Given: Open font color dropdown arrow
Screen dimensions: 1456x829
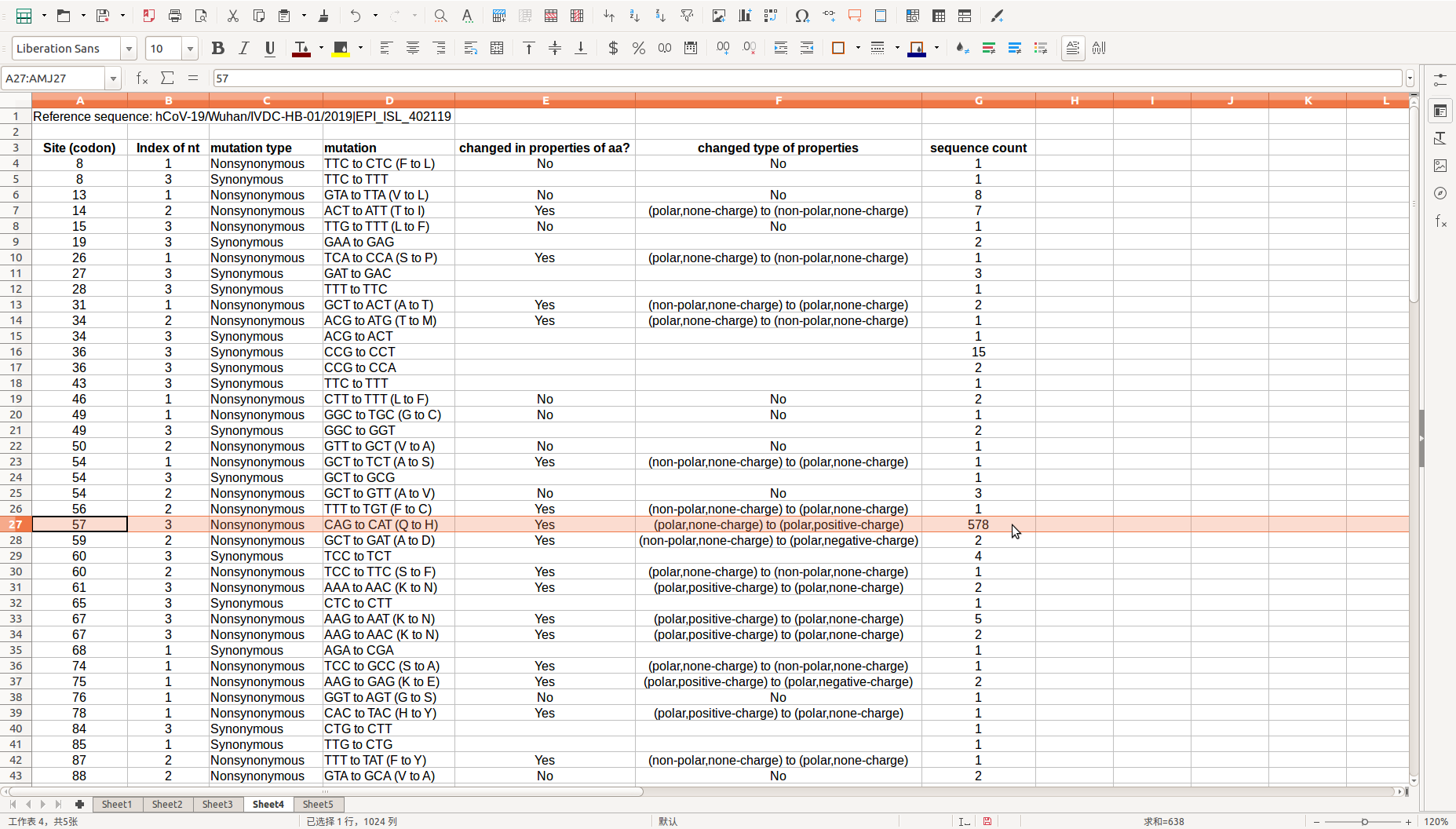Looking at the screenshot, I should (x=321, y=48).
